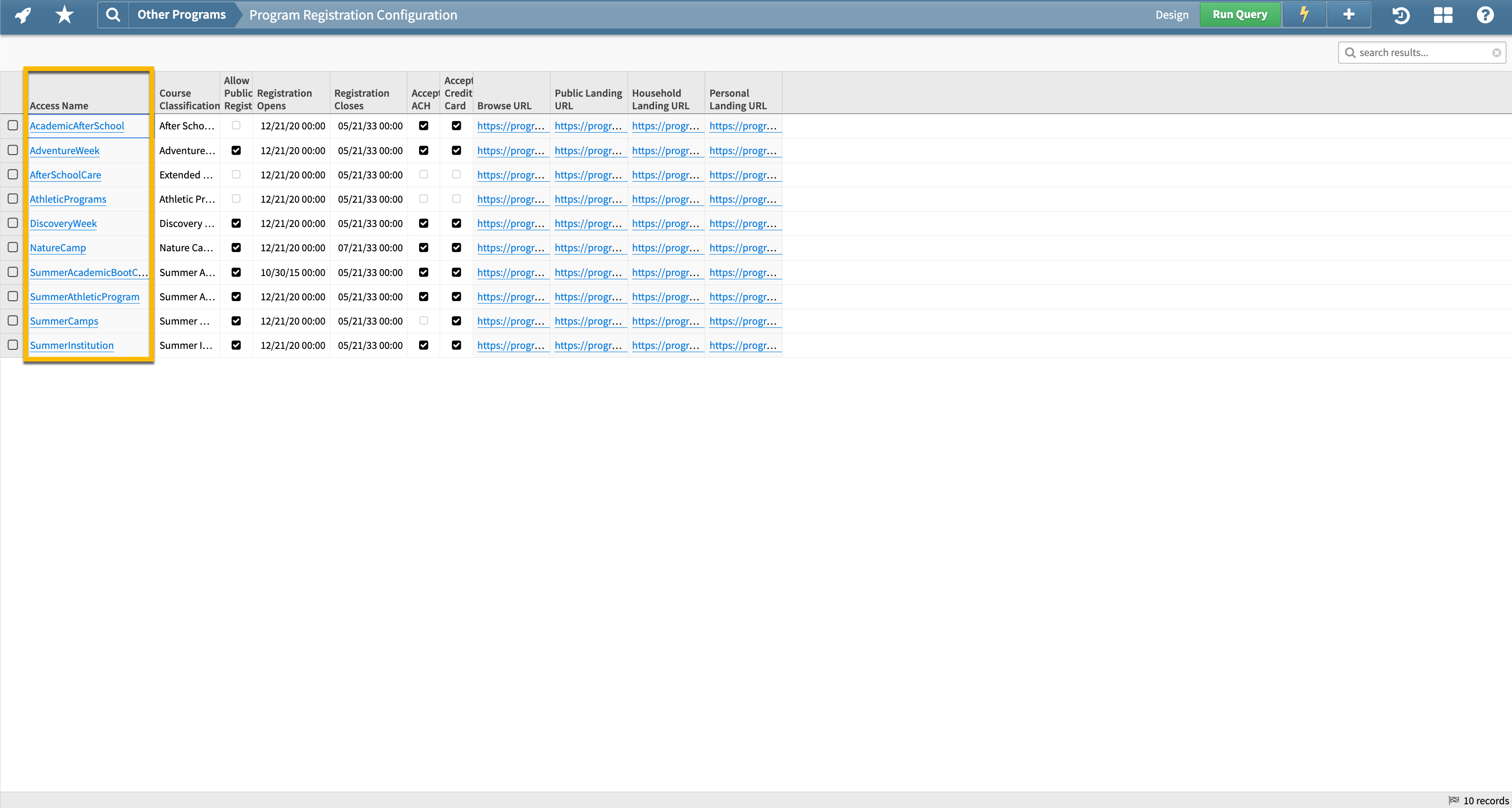The image size is (1512, 808).
Task: Click the search magnifier icon in the breadcrumb bar
Action: coord(113,14)
